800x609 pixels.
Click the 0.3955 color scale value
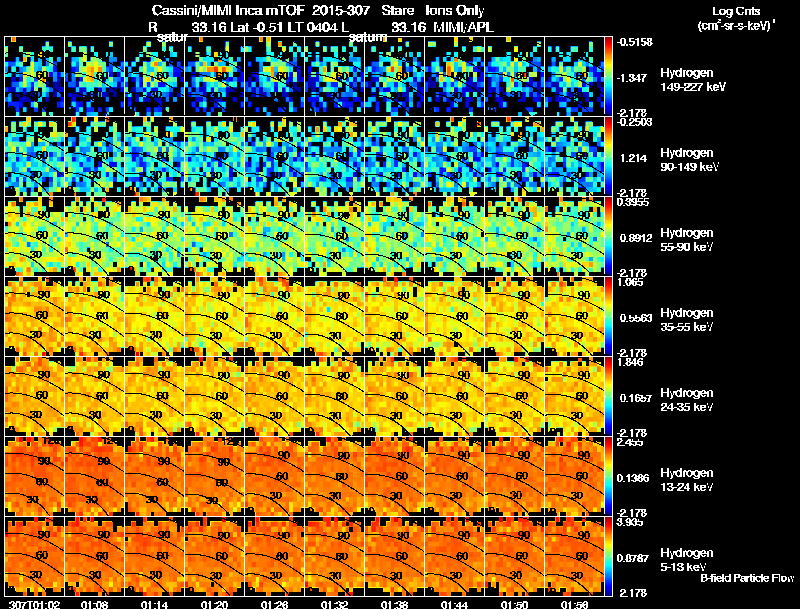click(633, 202)
